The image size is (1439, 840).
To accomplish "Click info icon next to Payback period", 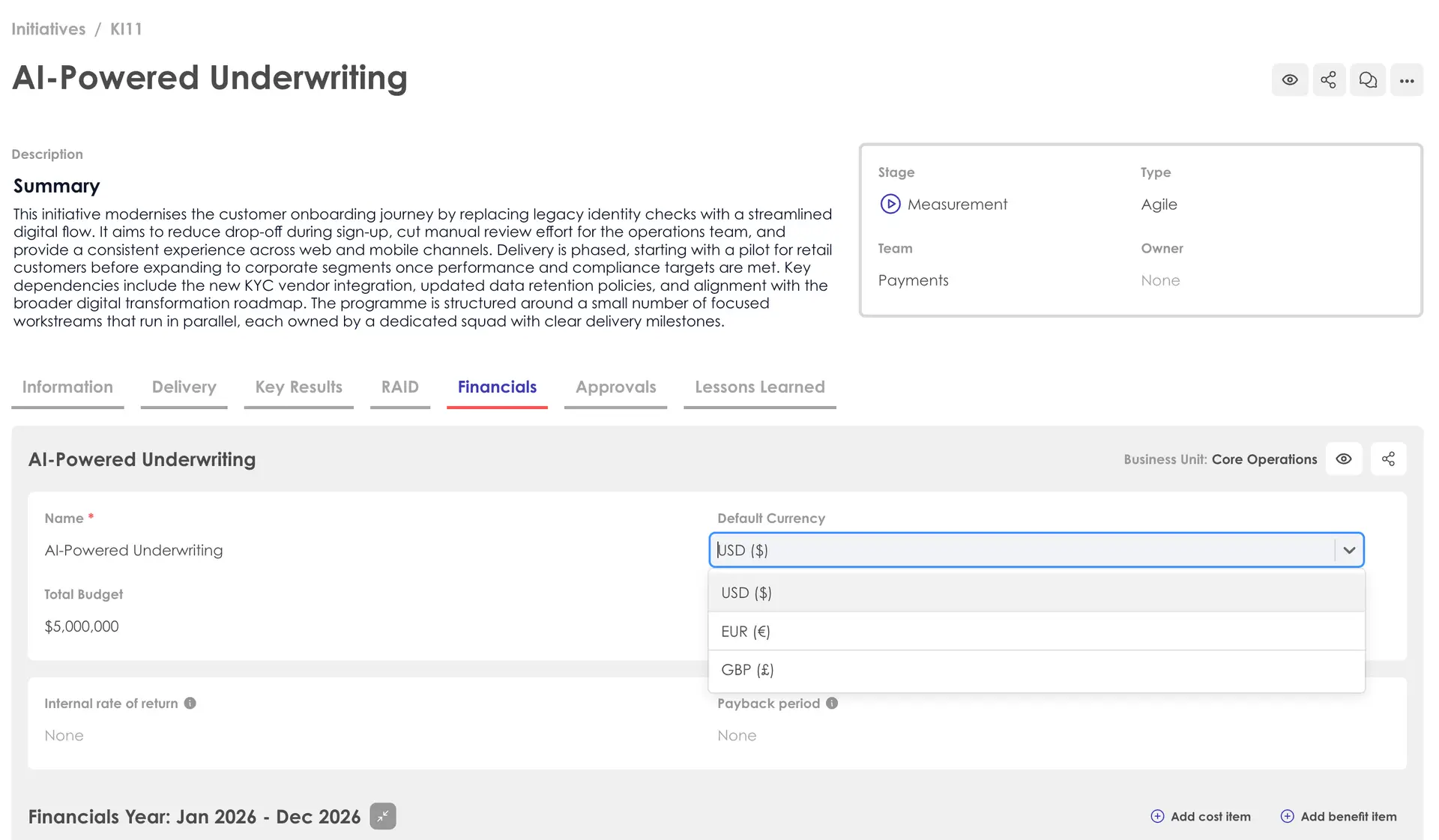I will [x=832, y=703].
